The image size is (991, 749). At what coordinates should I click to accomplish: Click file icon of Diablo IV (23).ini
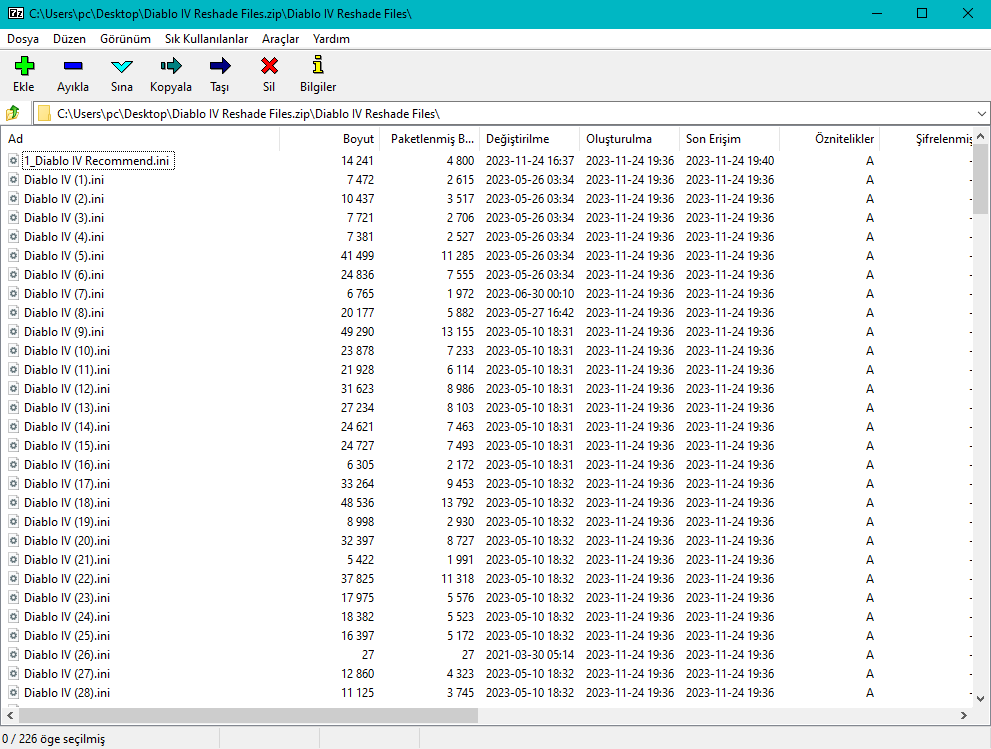[x=13, y=597]
